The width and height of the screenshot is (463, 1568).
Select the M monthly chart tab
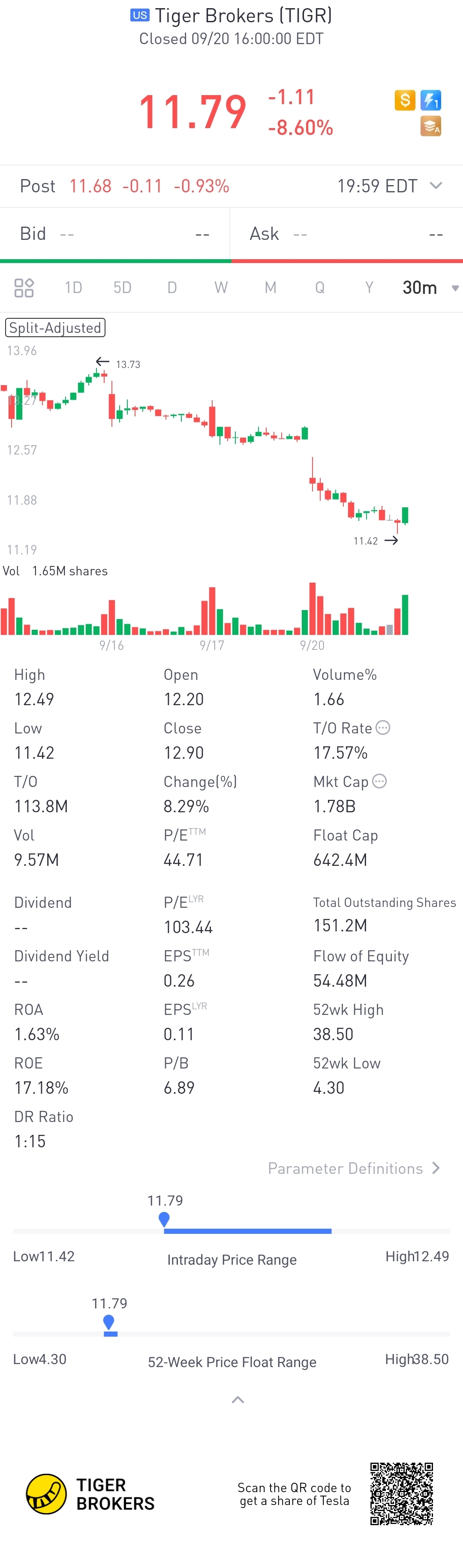[x=271, y=287]
